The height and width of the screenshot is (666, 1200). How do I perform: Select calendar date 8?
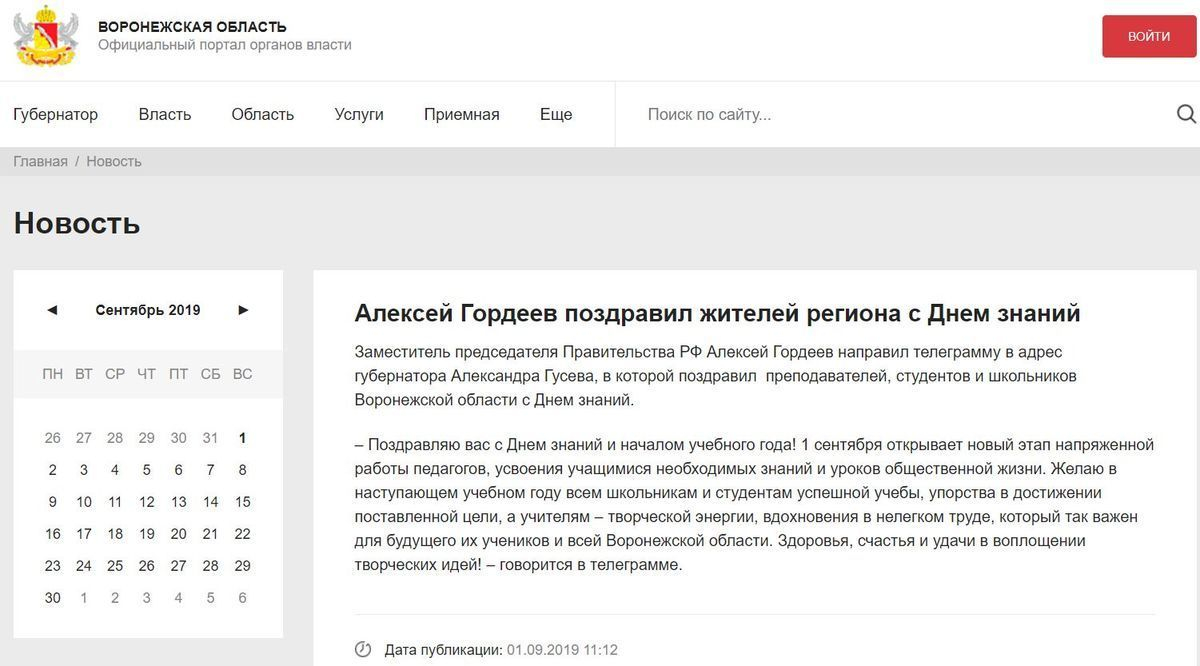point(242,470)
